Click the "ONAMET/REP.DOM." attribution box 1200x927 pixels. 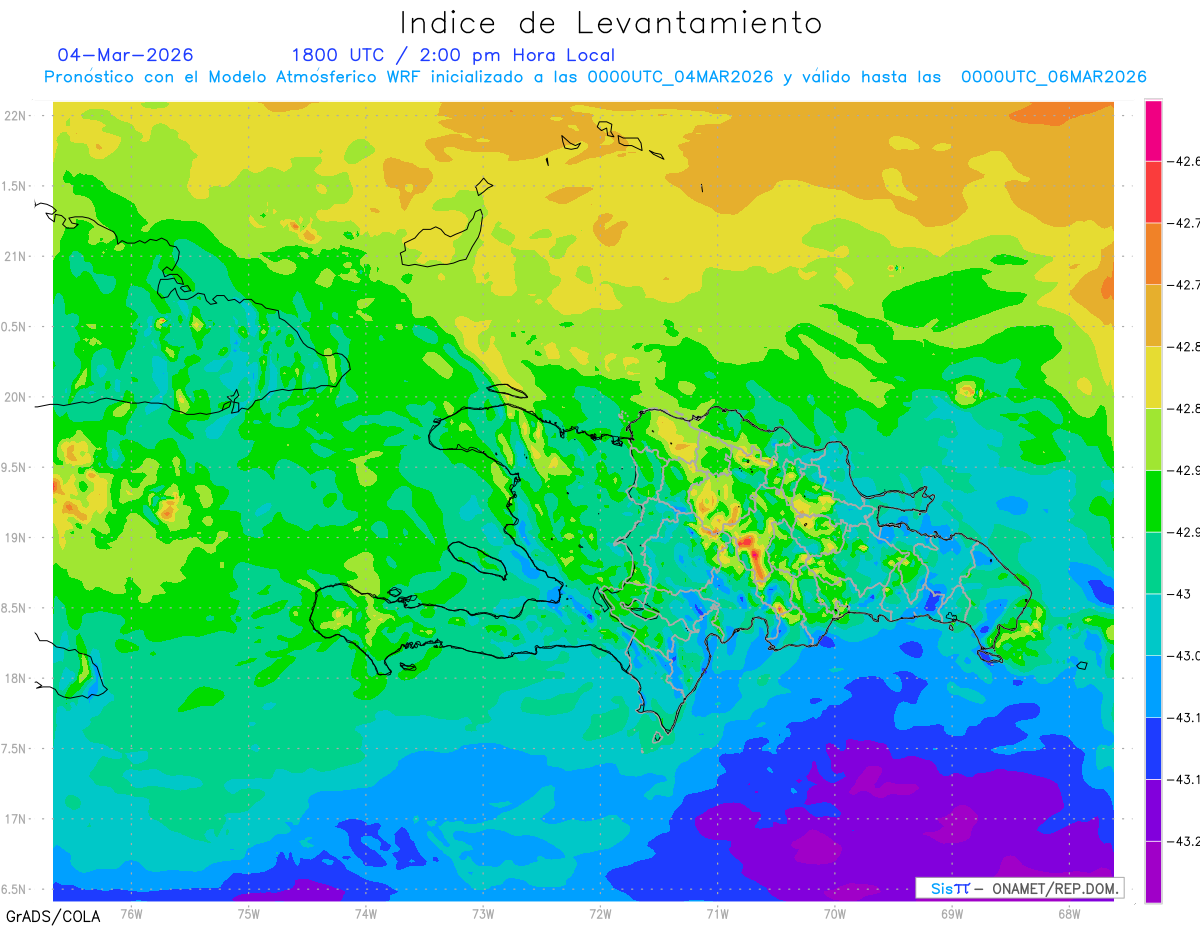click(x=1018, y=888)
